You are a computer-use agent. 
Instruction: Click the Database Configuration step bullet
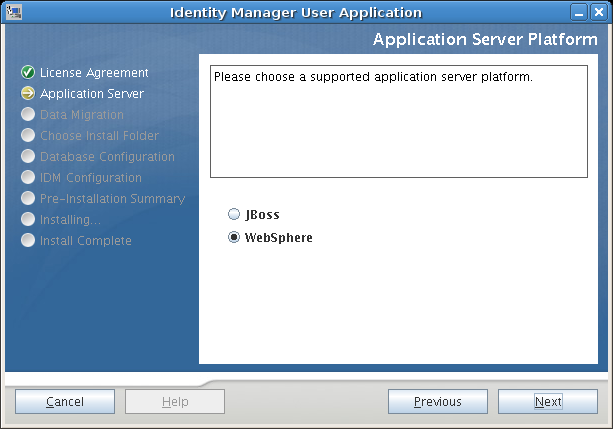pyautogui.click(x=28, y=157)
